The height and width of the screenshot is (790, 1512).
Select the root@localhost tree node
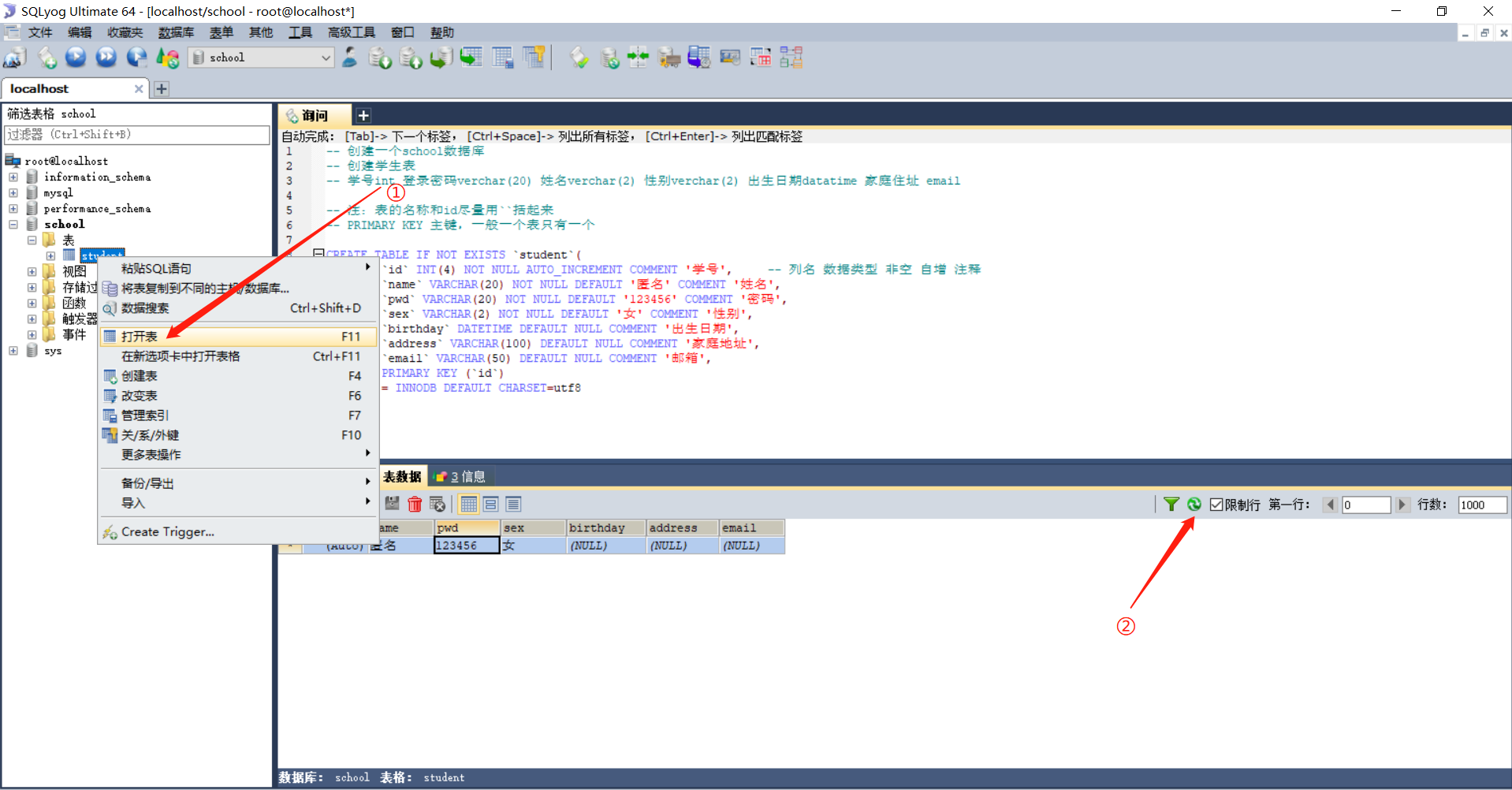[x=66, y=162]
